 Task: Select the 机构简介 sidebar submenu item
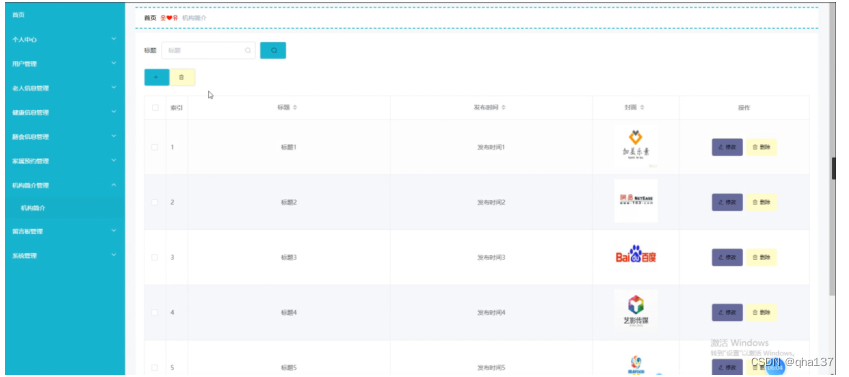33,208
